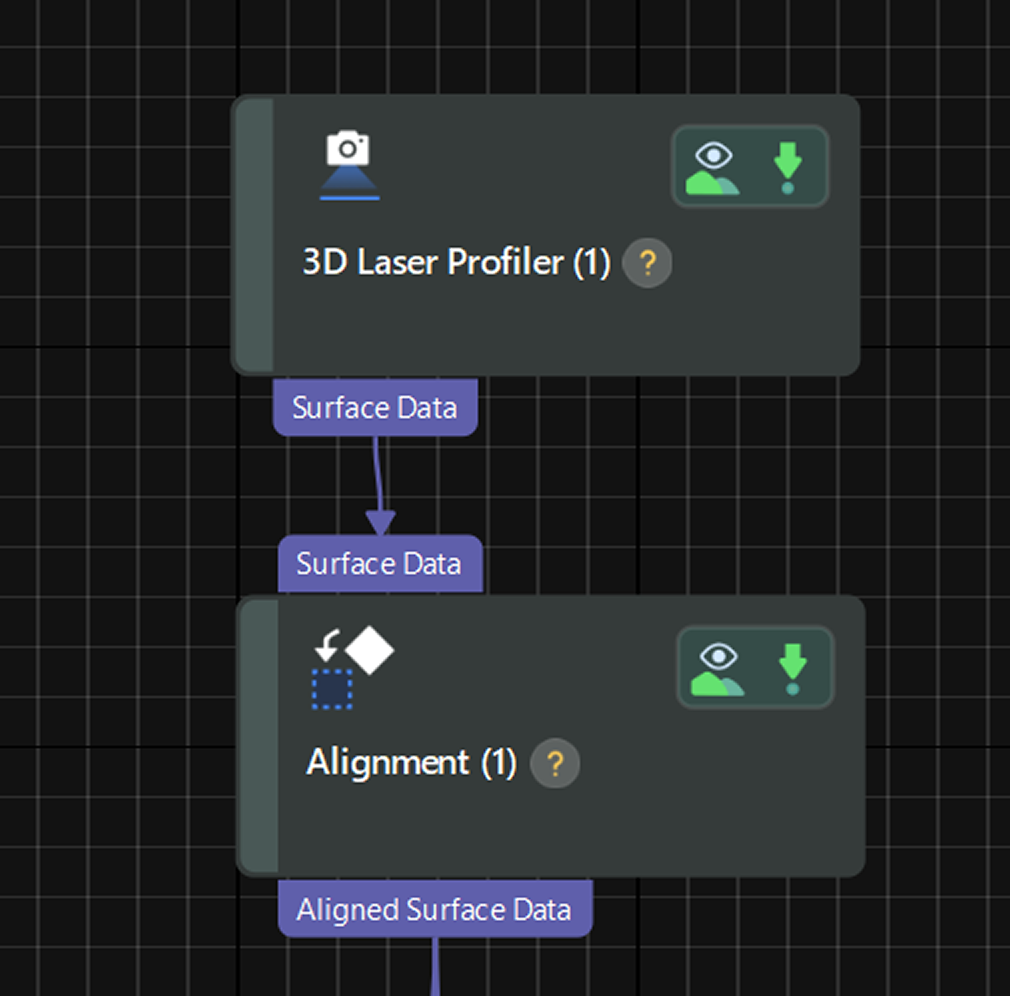
Task: Toggle result visibility on the Alignment node
Action: (x=719, y=667)
